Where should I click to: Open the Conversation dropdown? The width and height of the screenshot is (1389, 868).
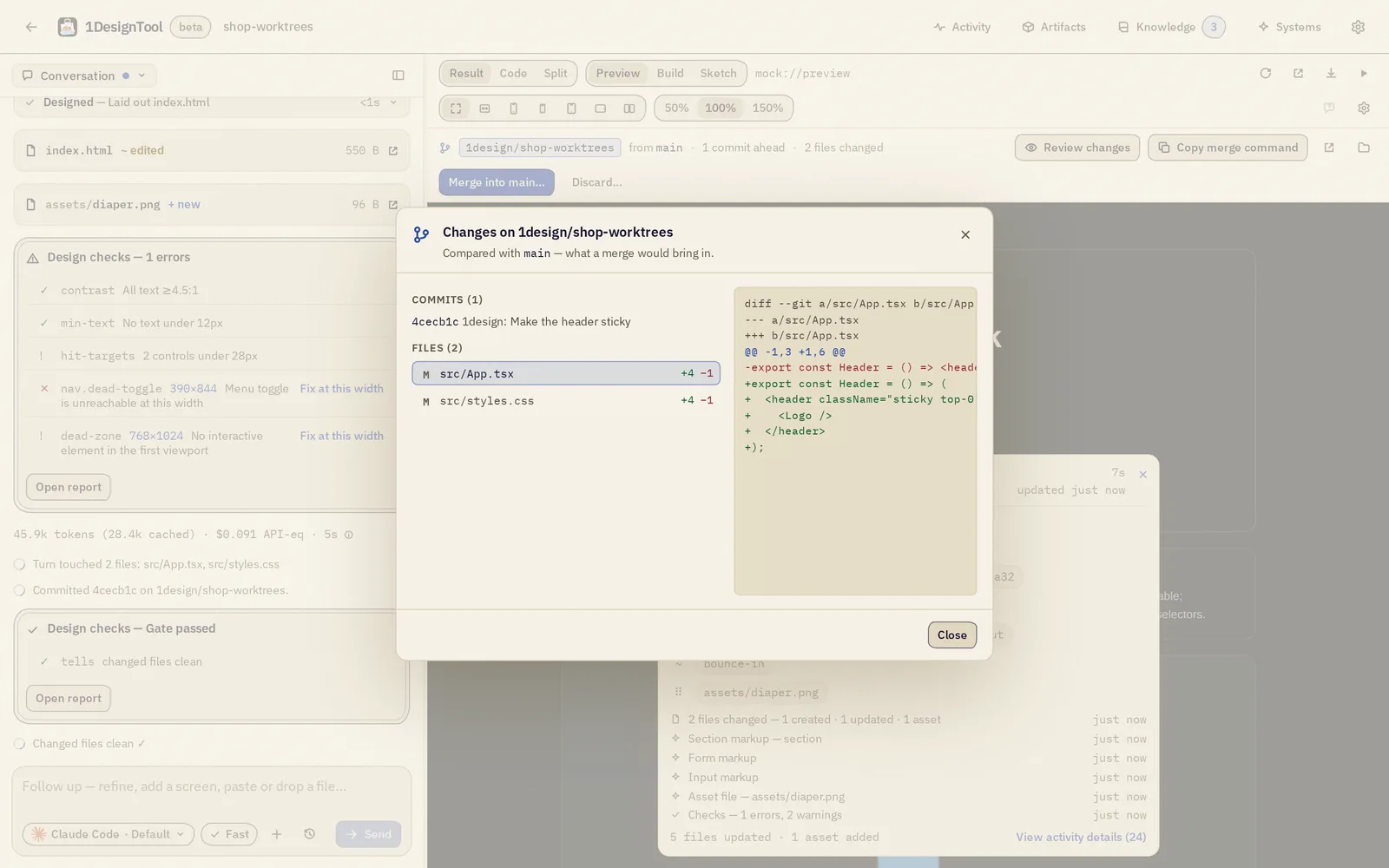[x=84, y=76]
